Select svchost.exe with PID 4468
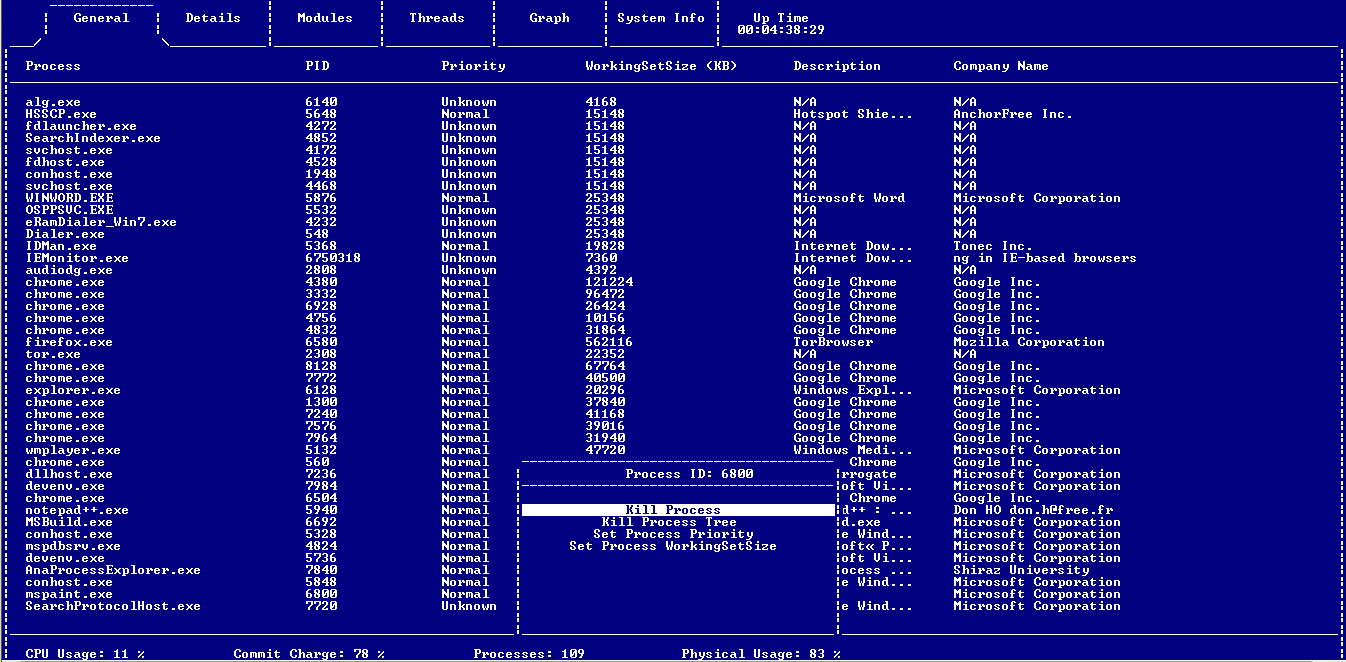Viewport: 1346px width, 662px height. coord(69,186)
